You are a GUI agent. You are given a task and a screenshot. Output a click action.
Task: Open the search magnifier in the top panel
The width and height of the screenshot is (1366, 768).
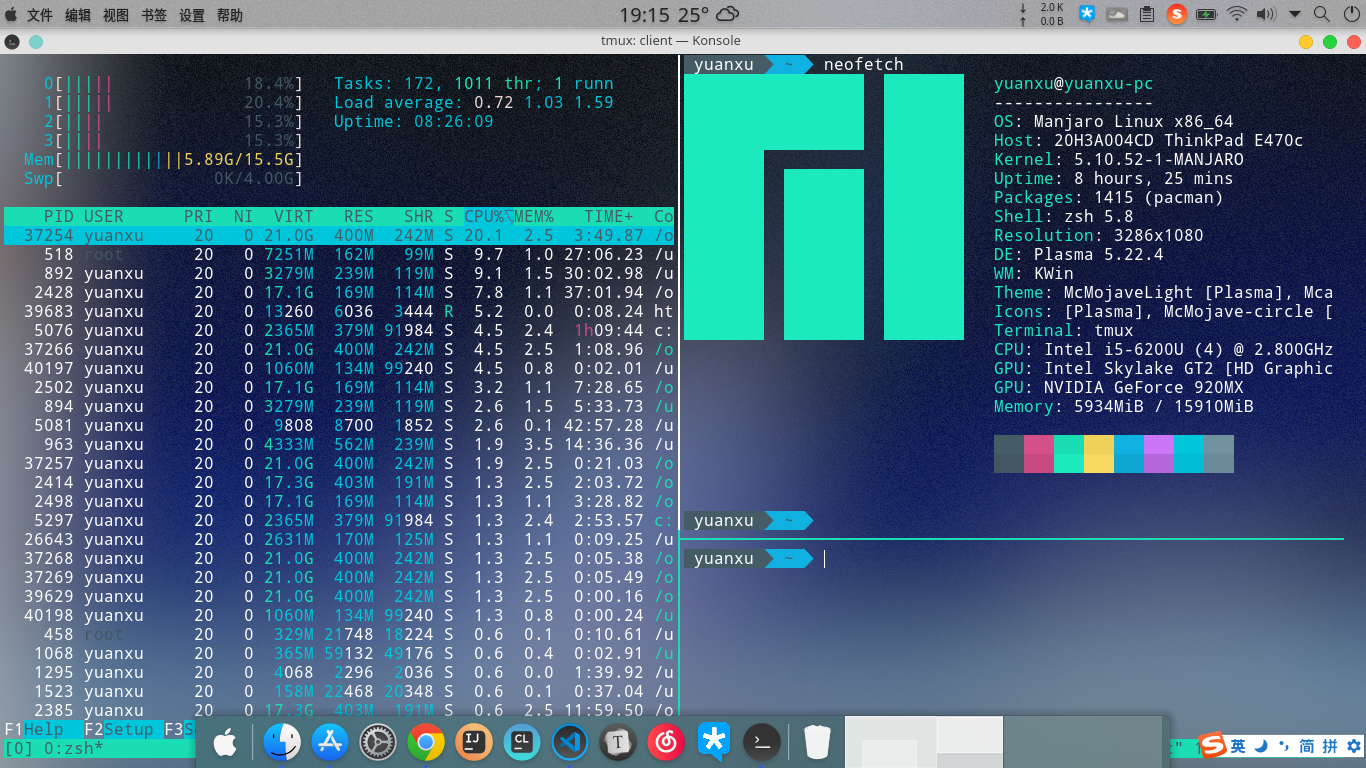[x=1322, y=14]
